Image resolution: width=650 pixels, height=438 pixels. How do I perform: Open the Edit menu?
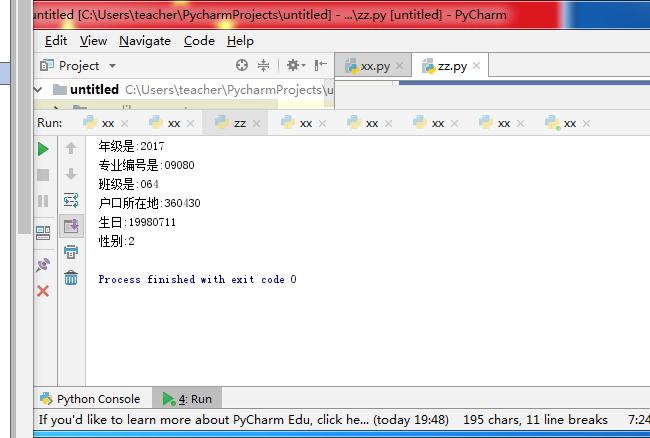[56, 41]
